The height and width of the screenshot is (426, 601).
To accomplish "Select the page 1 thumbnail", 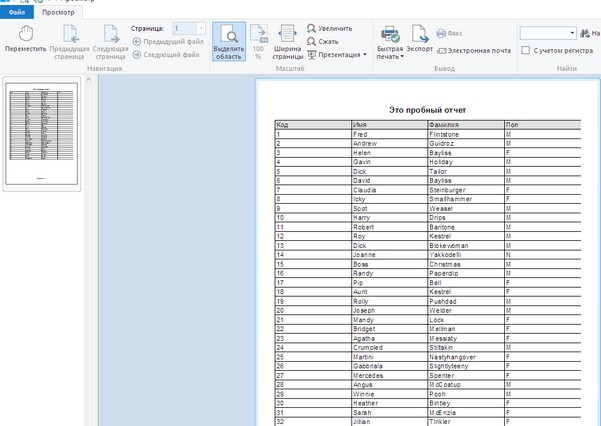I will [48, 133].
